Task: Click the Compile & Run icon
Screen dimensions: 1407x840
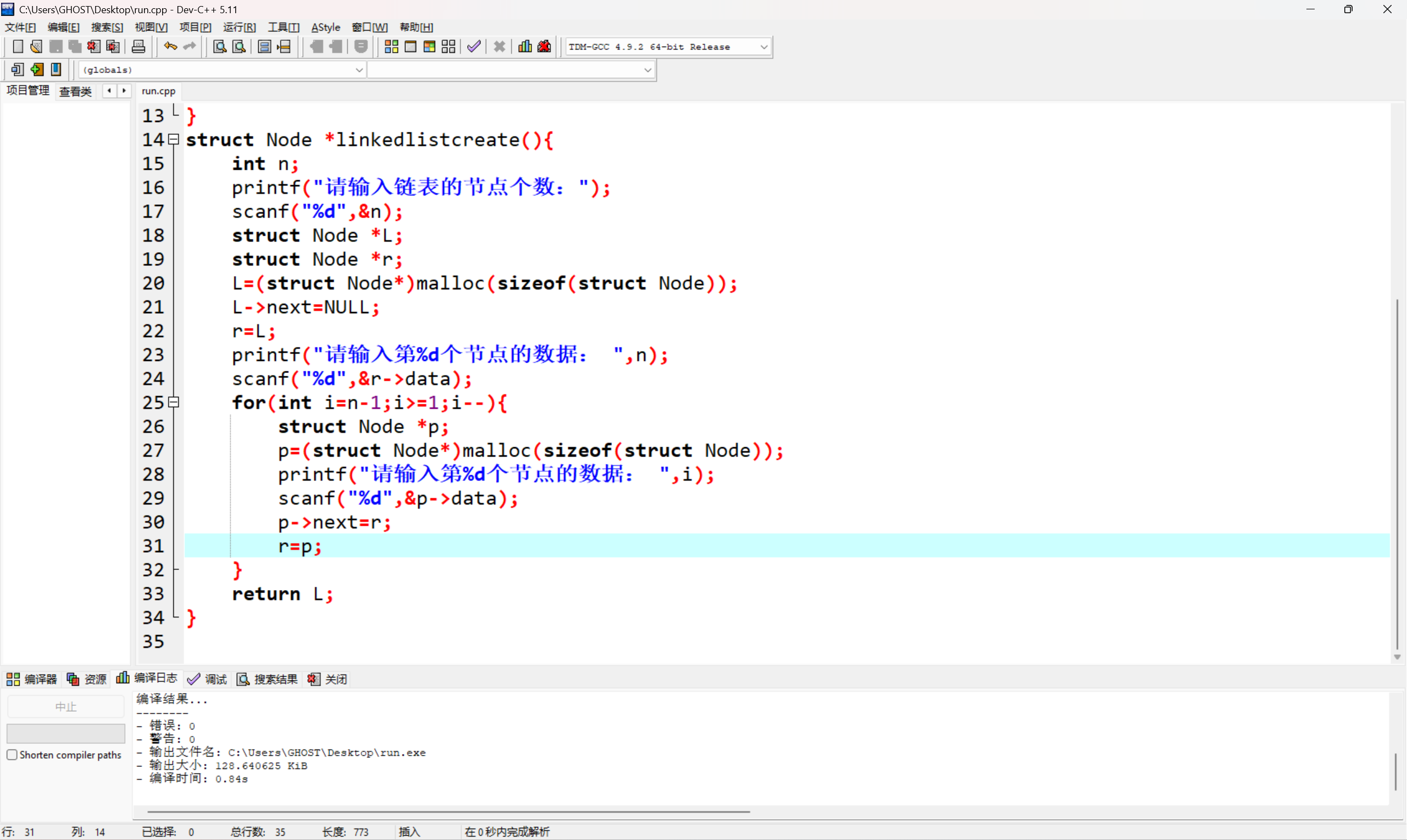Action: (x=429, y=47)
